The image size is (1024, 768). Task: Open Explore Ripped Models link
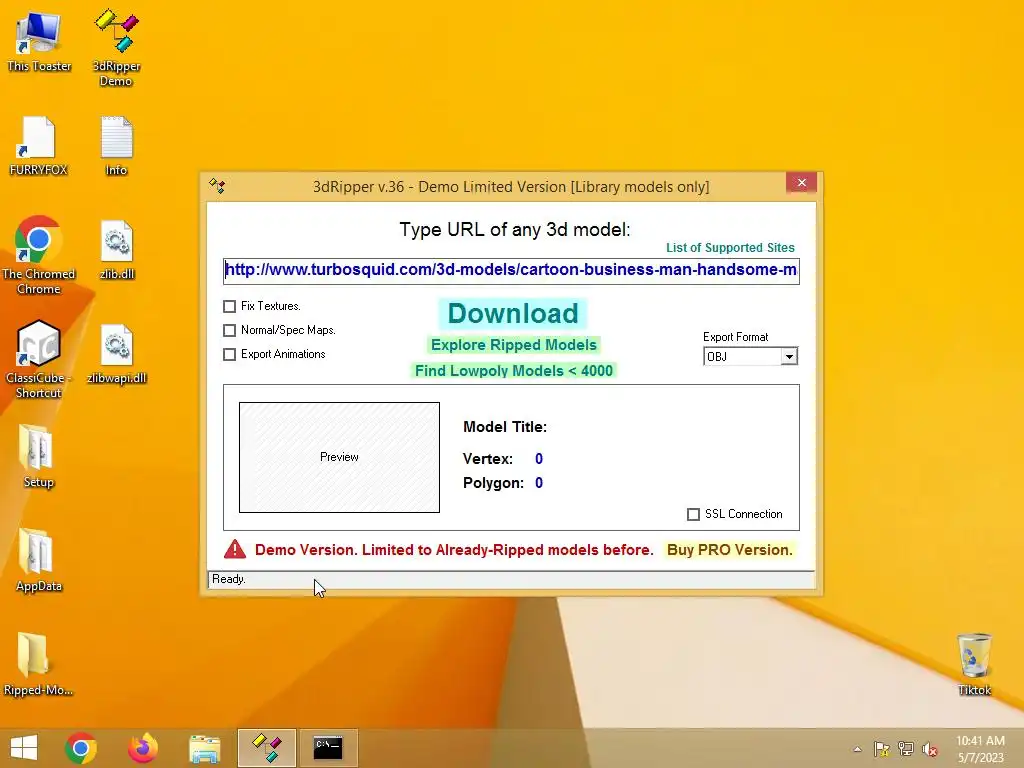click(514, 345)
